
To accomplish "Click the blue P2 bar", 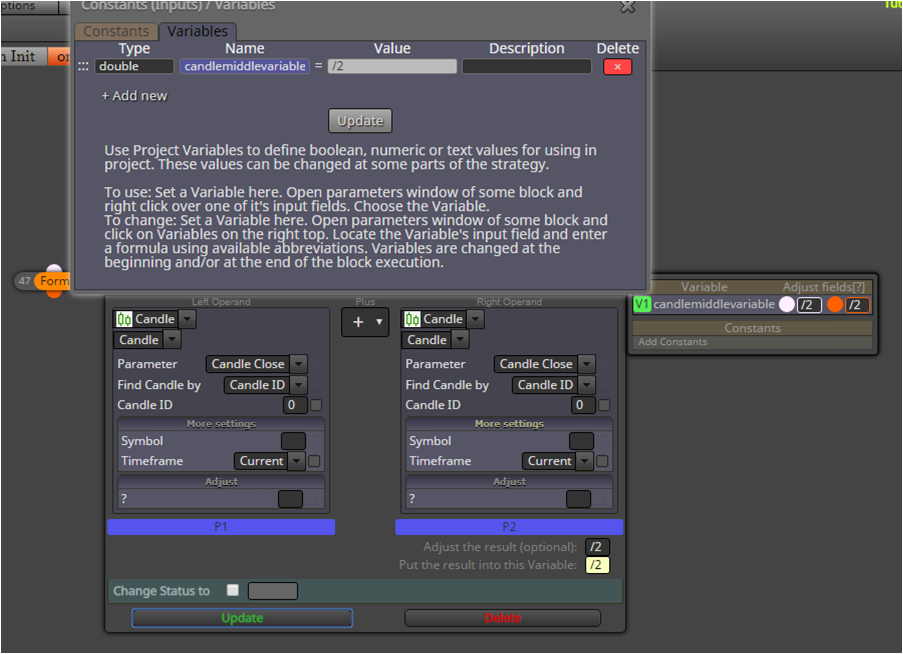I will pos(509,527).
